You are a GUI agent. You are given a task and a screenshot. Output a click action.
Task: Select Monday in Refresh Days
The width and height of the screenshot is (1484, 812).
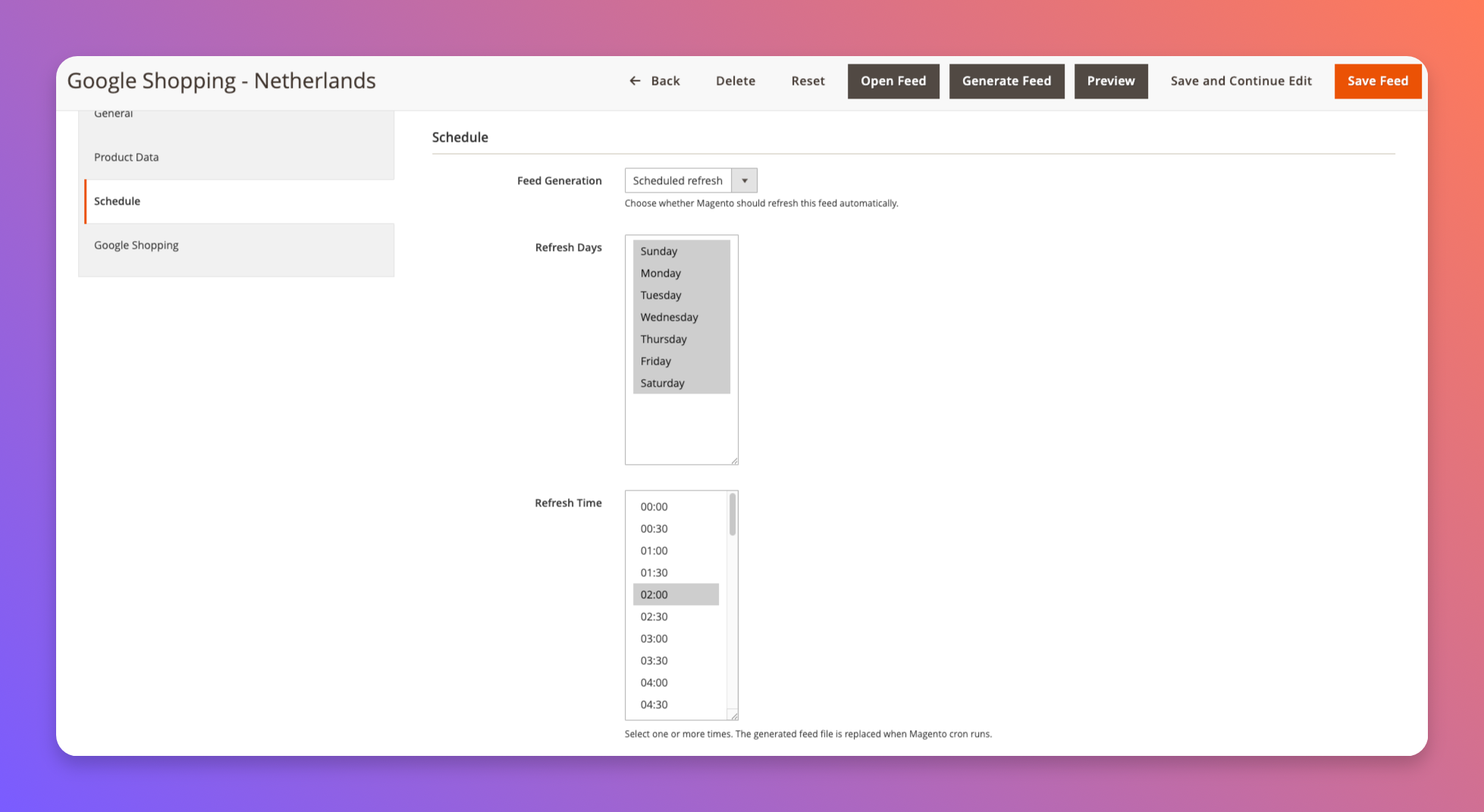click(x=681, y=273)
